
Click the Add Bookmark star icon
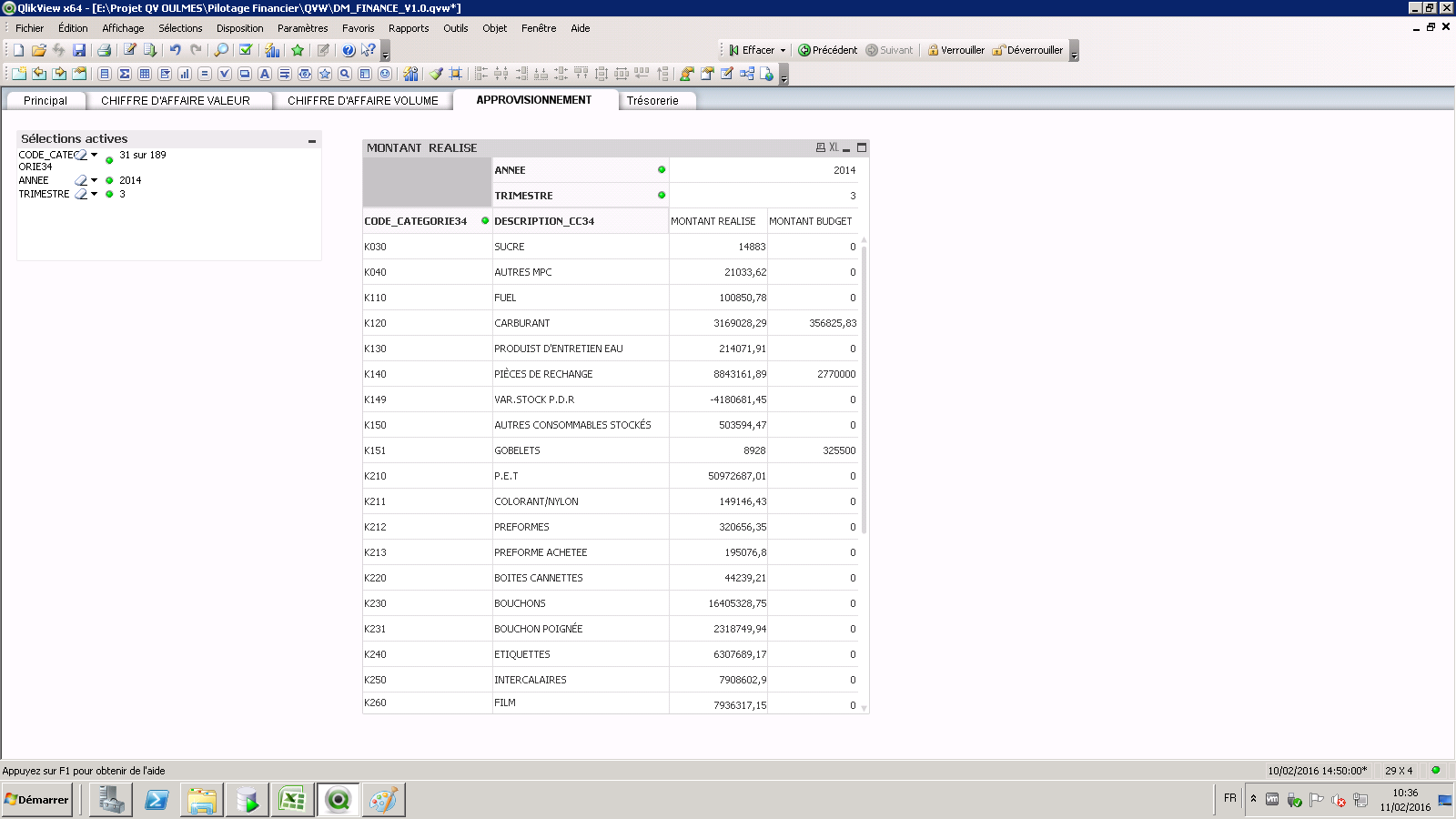(x=298, y=50)
